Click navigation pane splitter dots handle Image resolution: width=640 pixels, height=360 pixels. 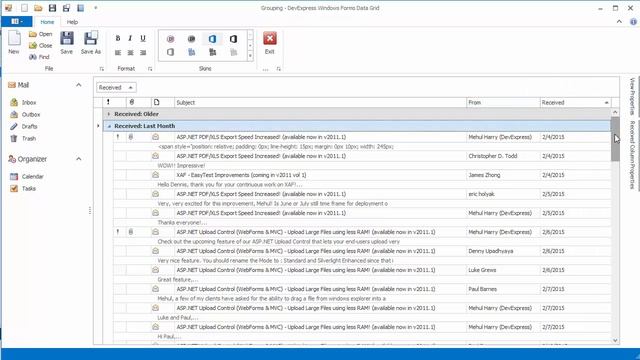(90, 211)
